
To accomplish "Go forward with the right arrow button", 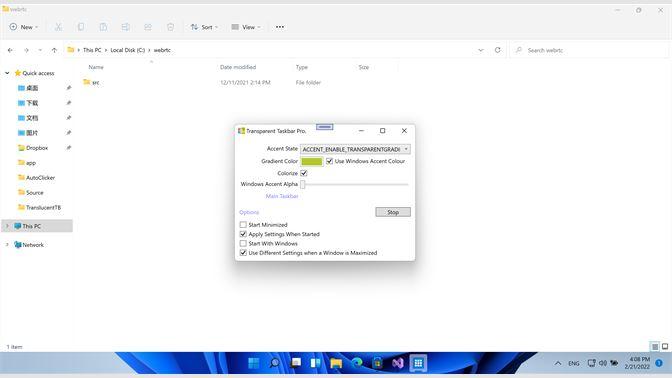I will tap(26, 50).
